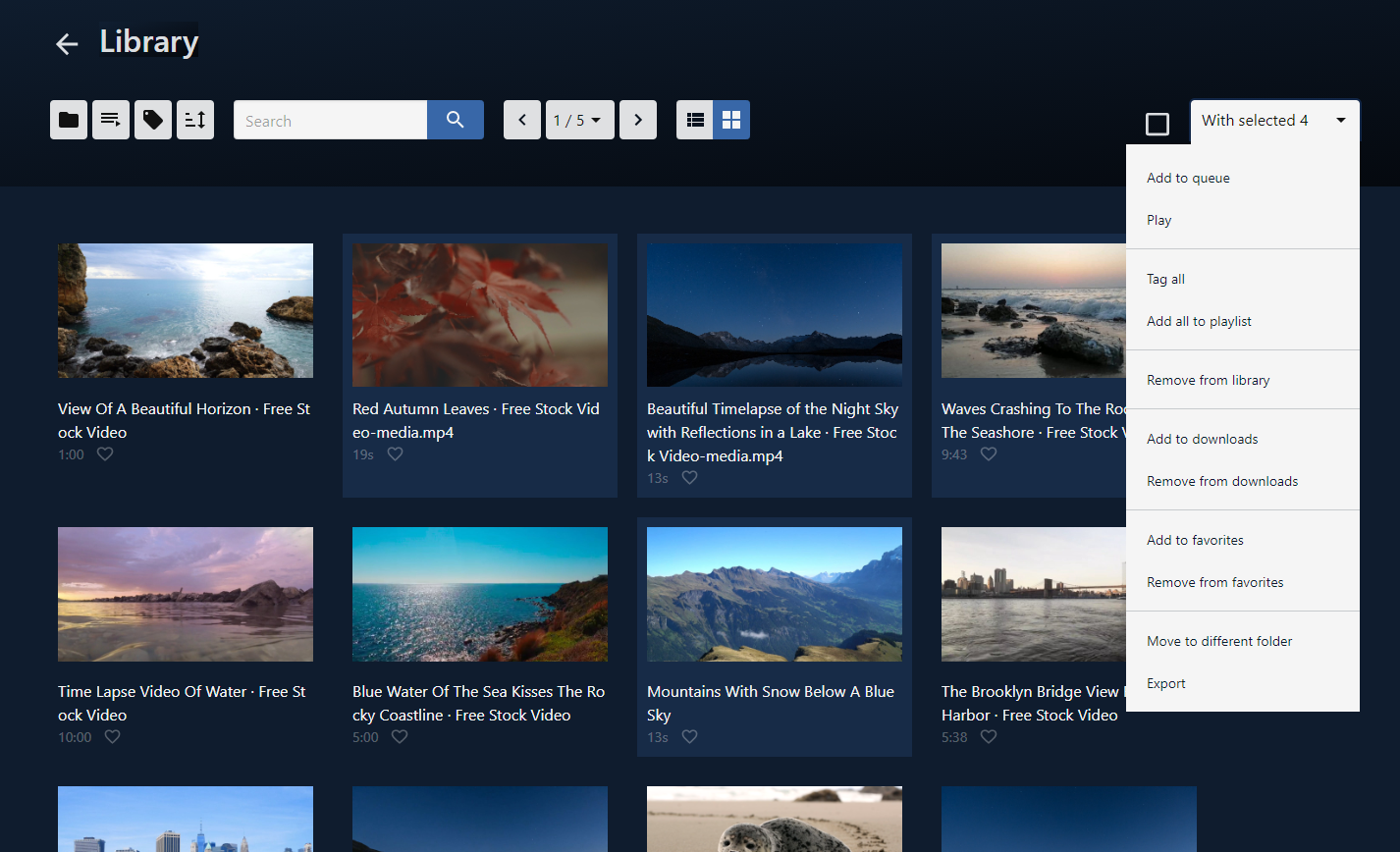Select Move to different folder
1400x852 pixels.
(1243, 641)
